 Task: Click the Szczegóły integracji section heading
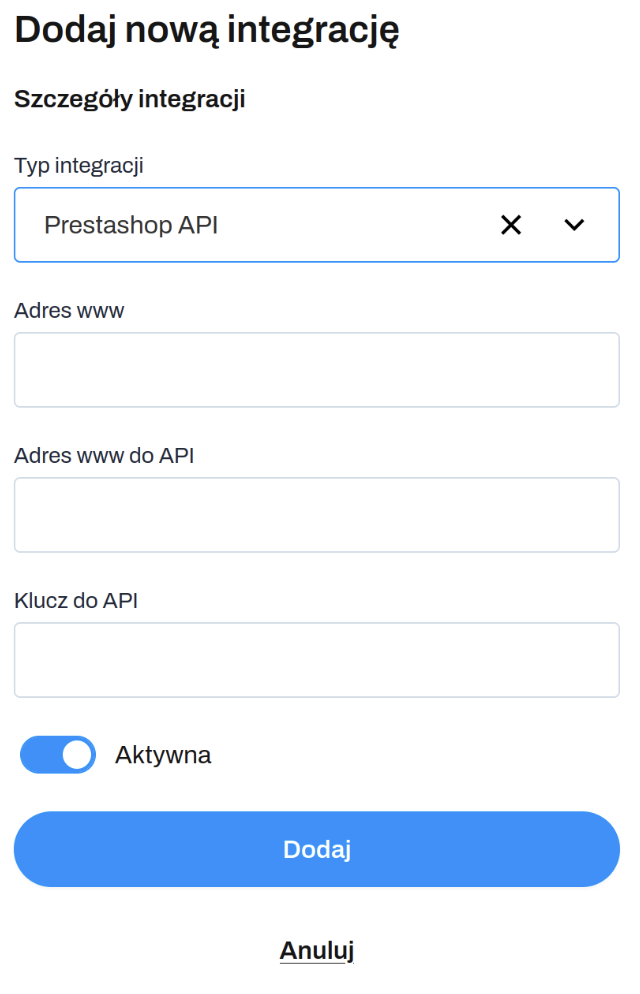point(130,99)
